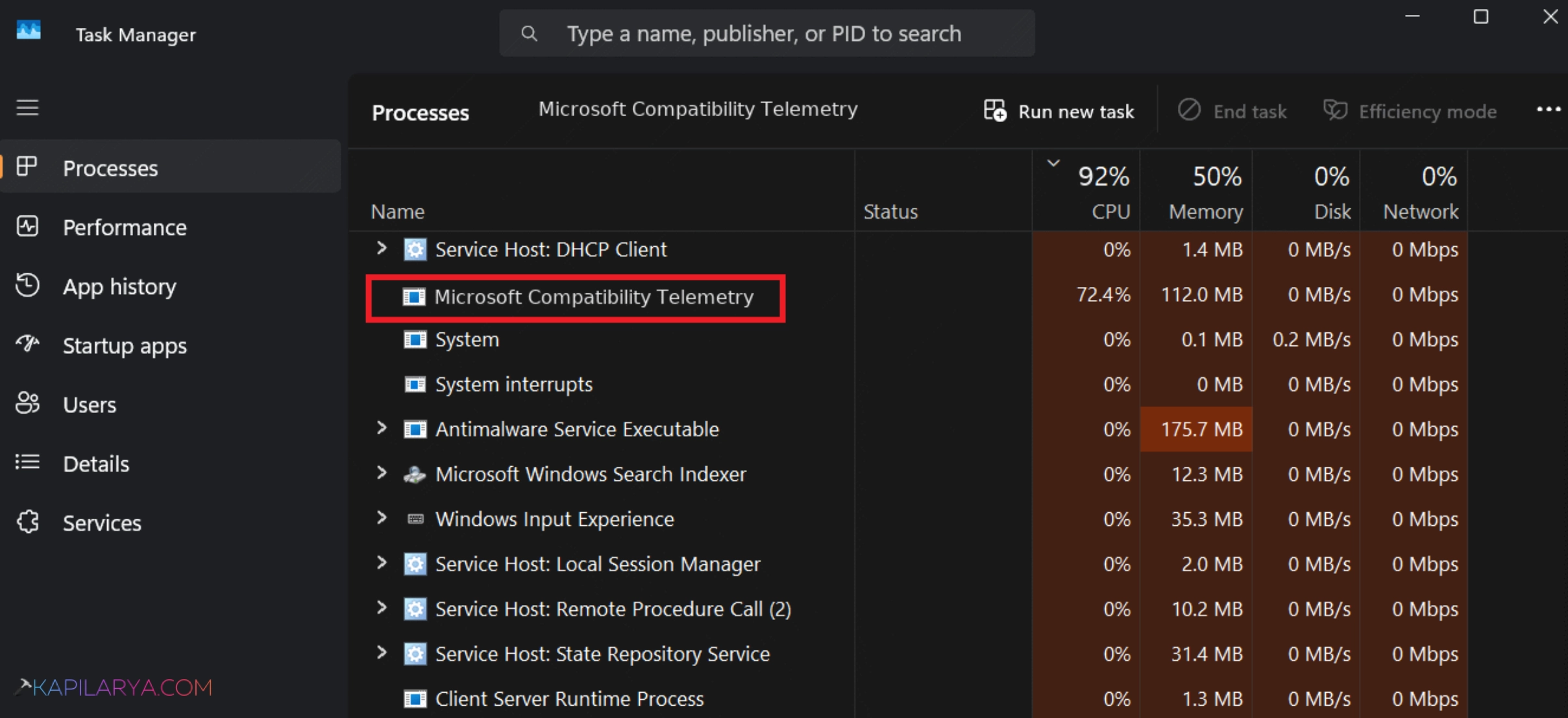Screen dimensions: 1568x718
Task: Click the Performance sidebar icon
Action: coord(27,227)
